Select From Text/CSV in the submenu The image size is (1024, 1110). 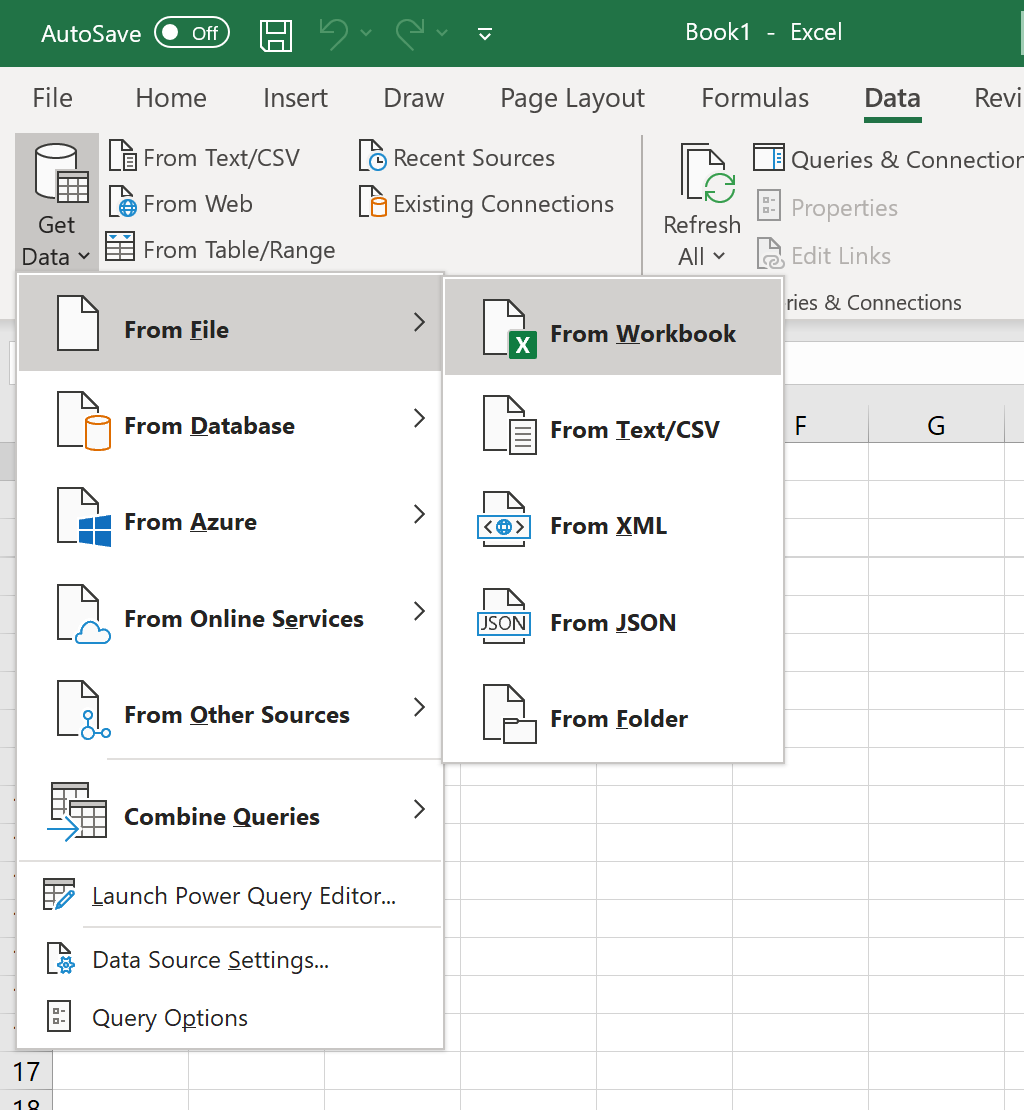pos(613,424)
